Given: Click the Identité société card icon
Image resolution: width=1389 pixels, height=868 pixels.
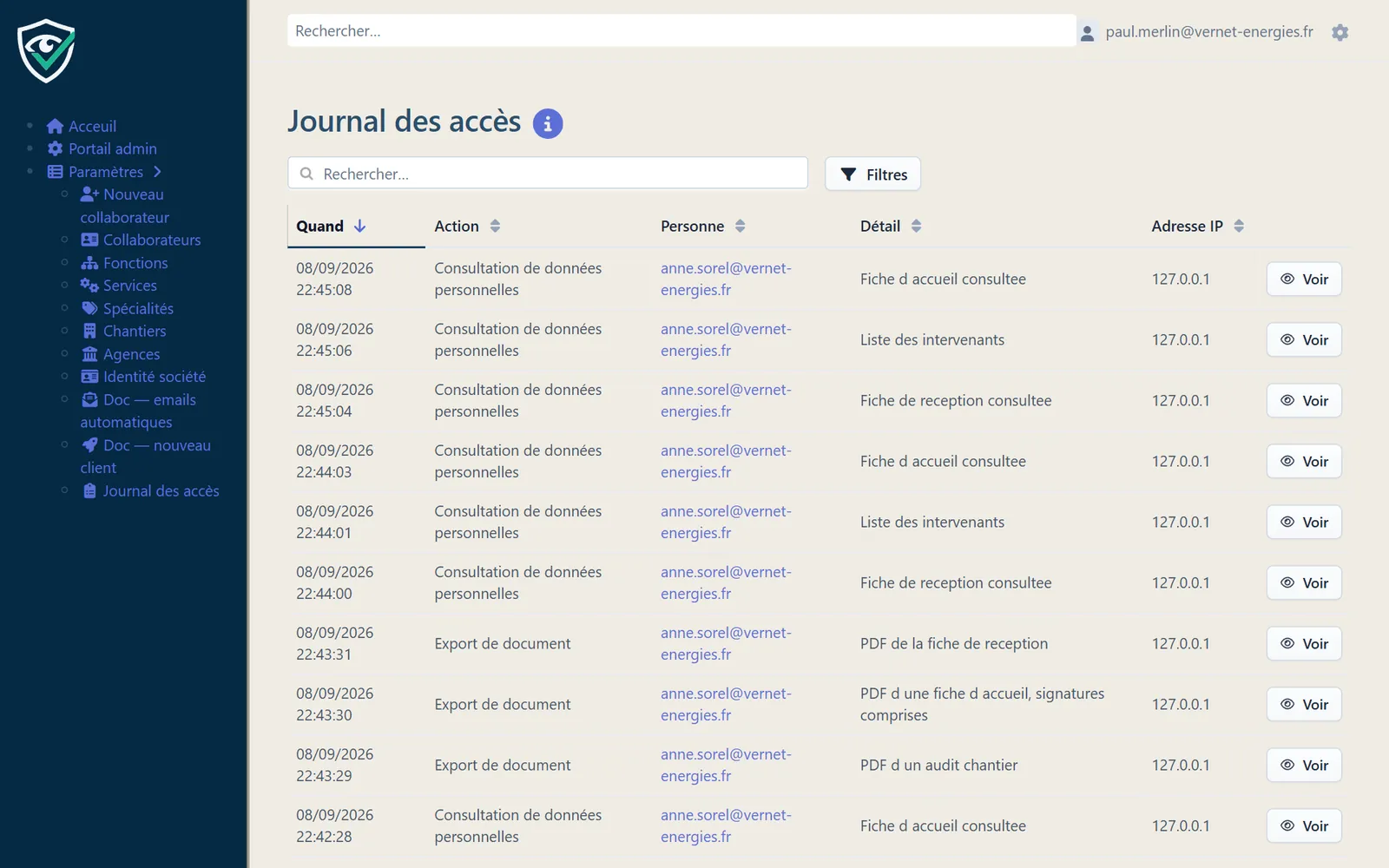Looking at the screenshot, I should [x=89, y=377].
